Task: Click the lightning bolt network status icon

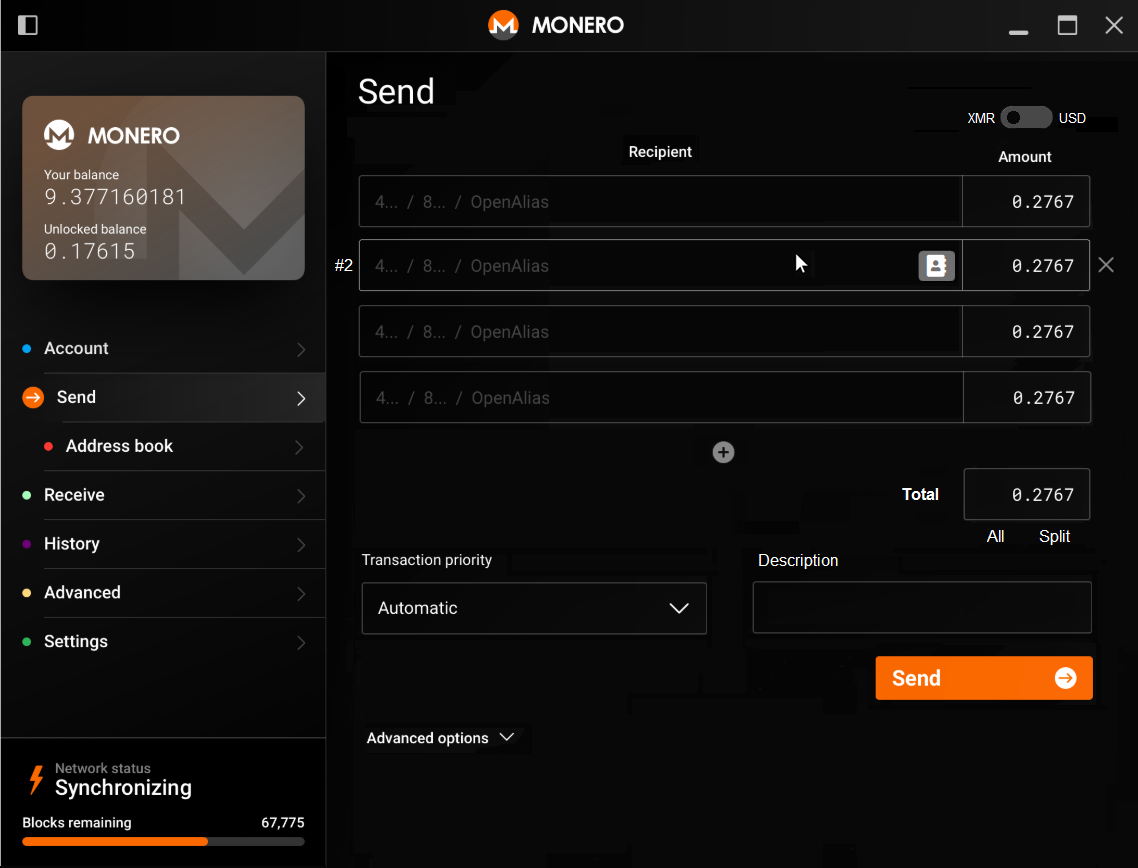Action: pyautogui.click(x=36, y=779)
